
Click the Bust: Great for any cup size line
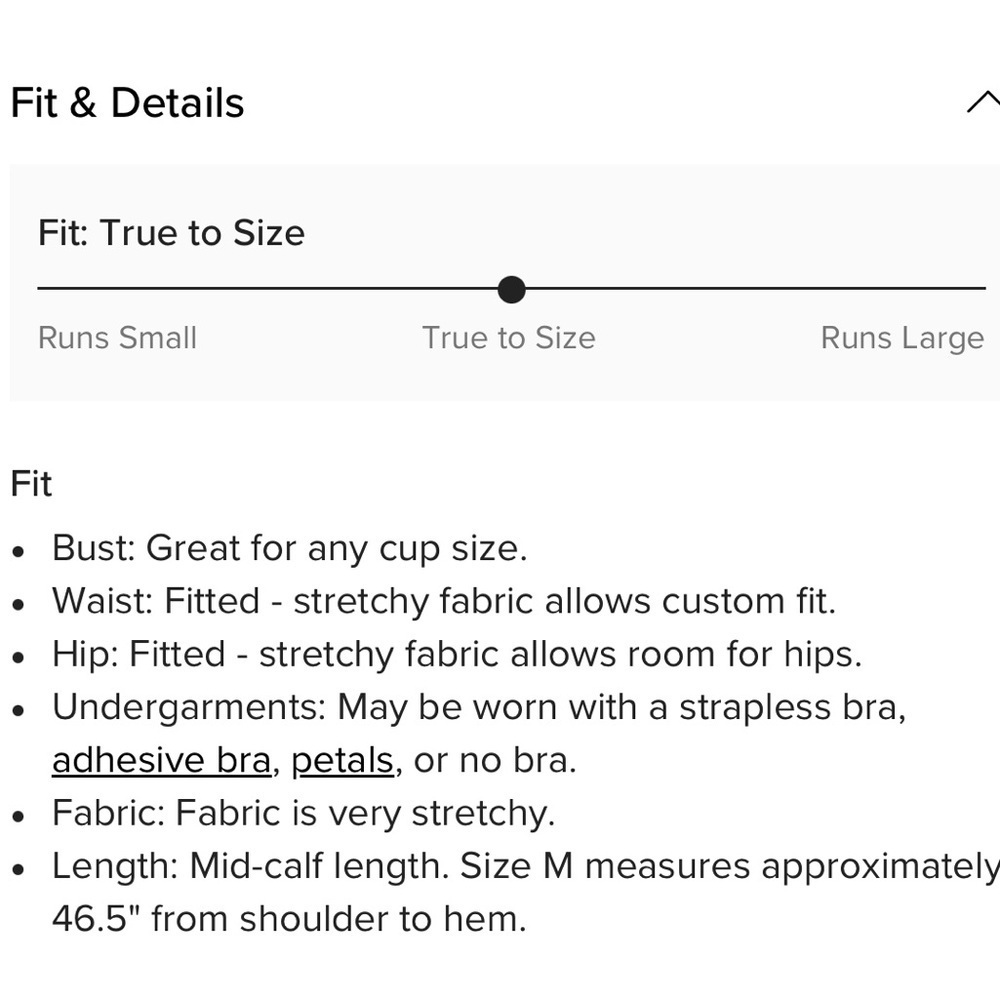pyautogui.click(x=290, y=548)
